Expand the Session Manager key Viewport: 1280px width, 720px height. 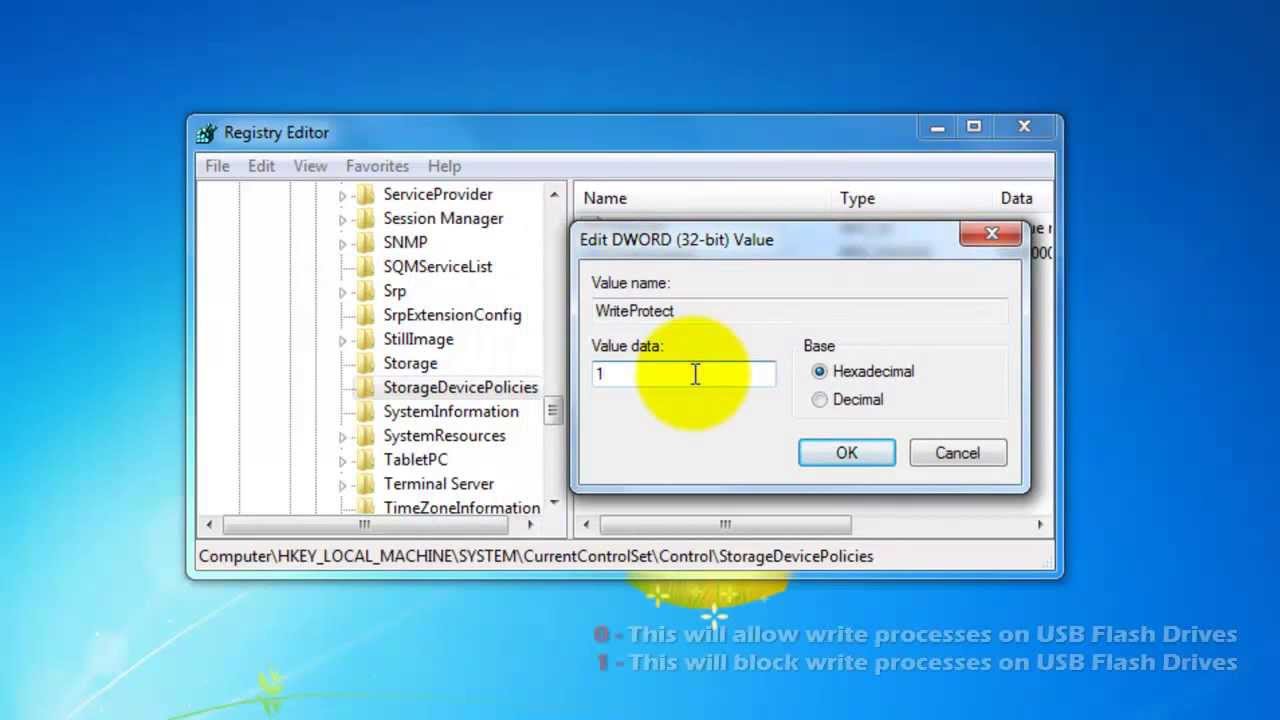click(342, 219)
